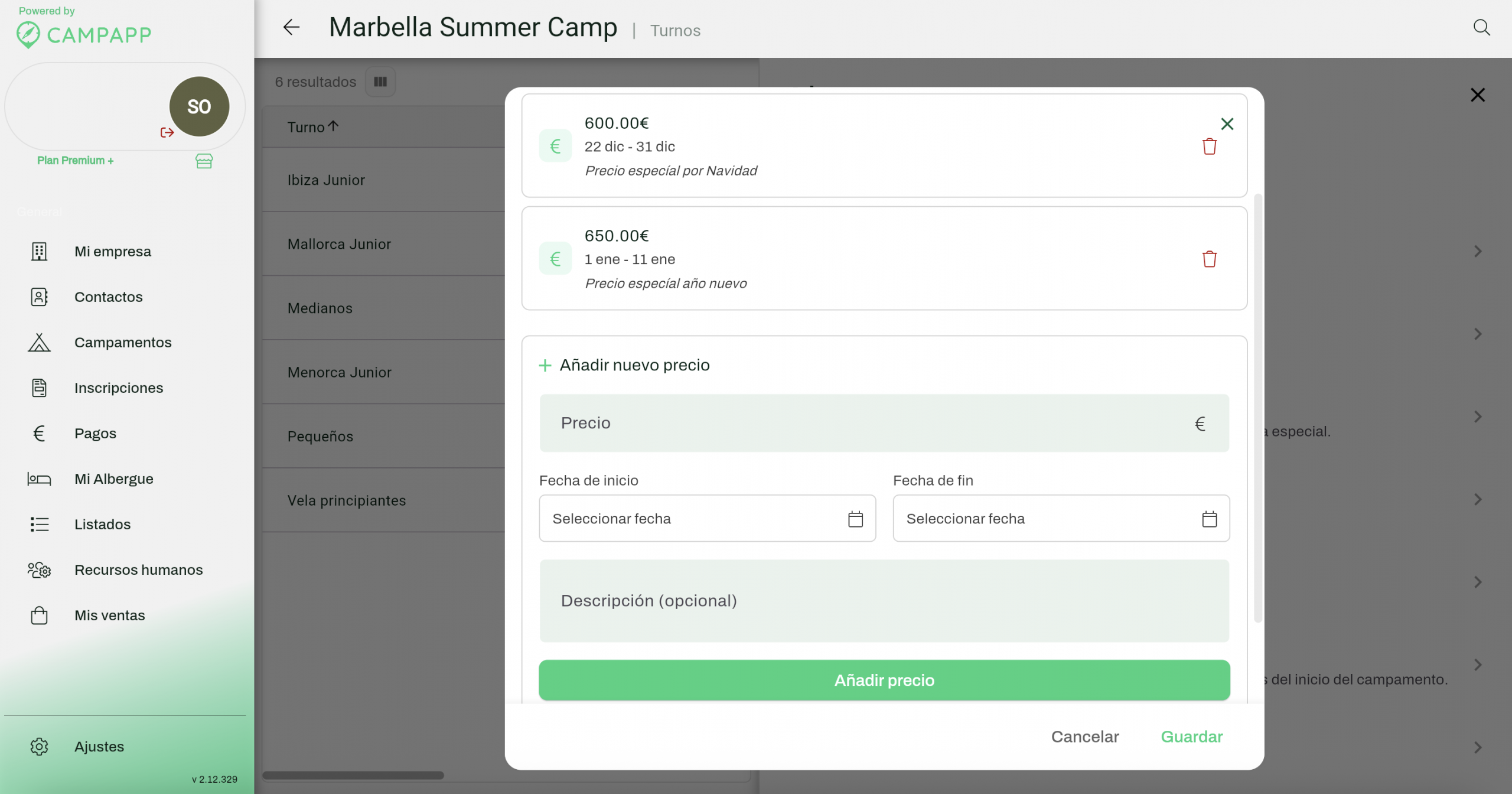The height and width of the screenshot is (794, 1512).
Task: Click the search magnifier icon
Action: tap(1481, 27)
